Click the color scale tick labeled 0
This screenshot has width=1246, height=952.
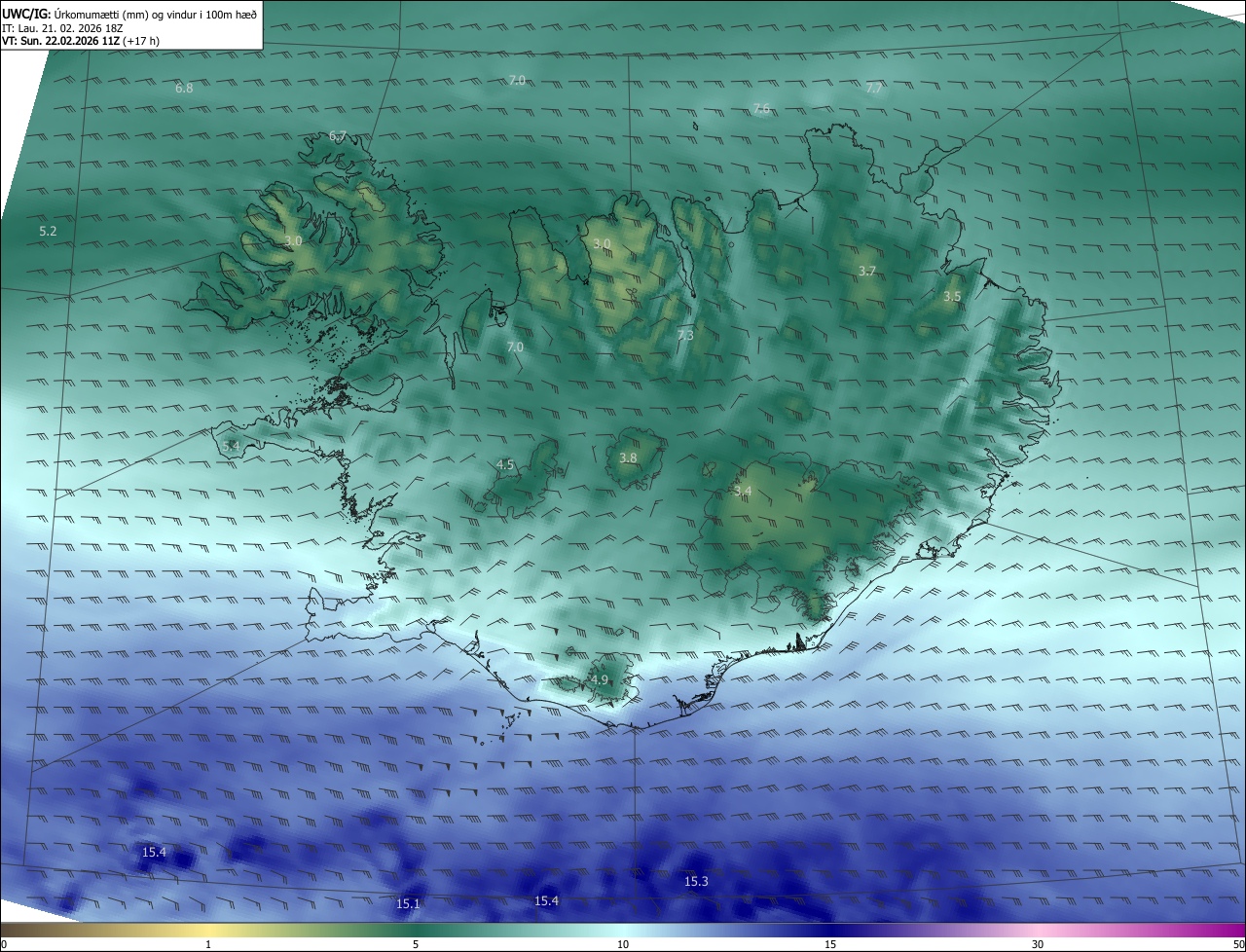[x=3, y=944]
